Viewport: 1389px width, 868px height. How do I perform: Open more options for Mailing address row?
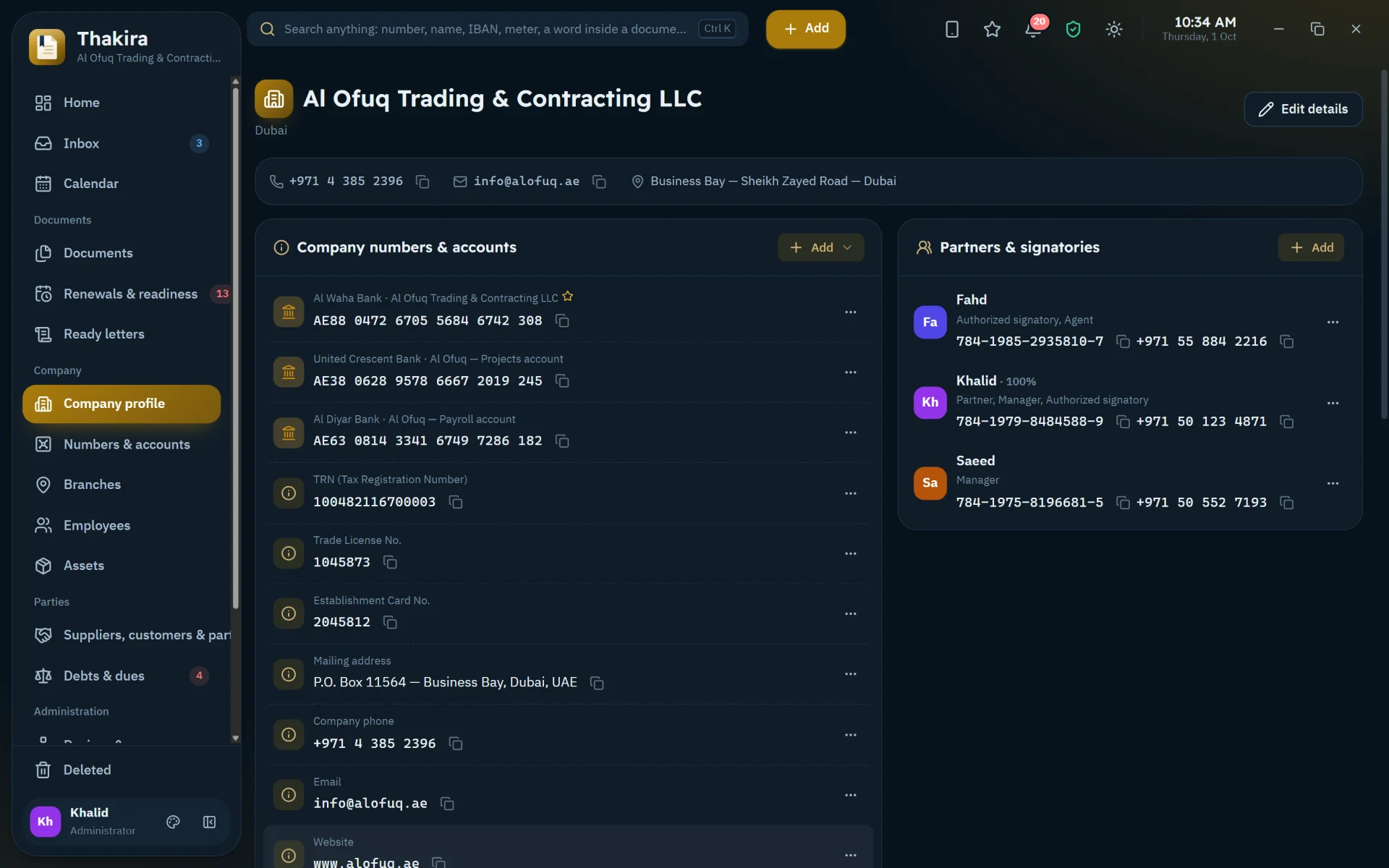pos(851,674)
